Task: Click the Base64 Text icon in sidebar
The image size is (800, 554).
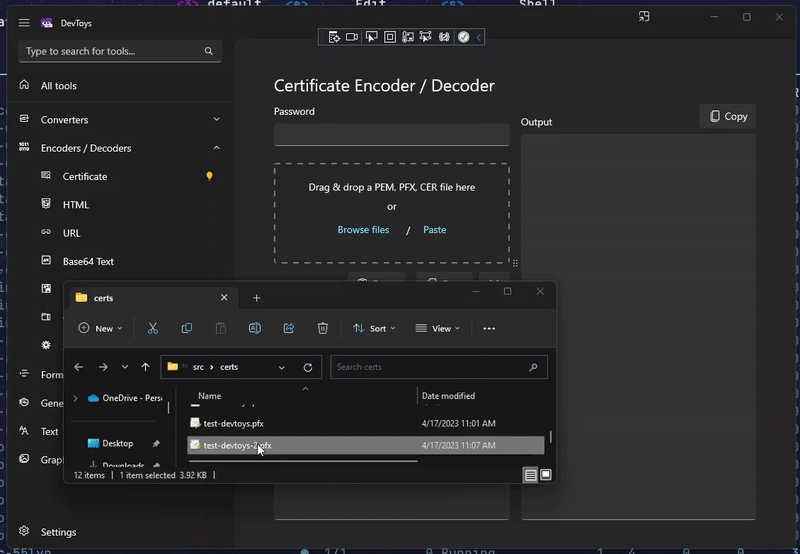Action: point(46,260)
